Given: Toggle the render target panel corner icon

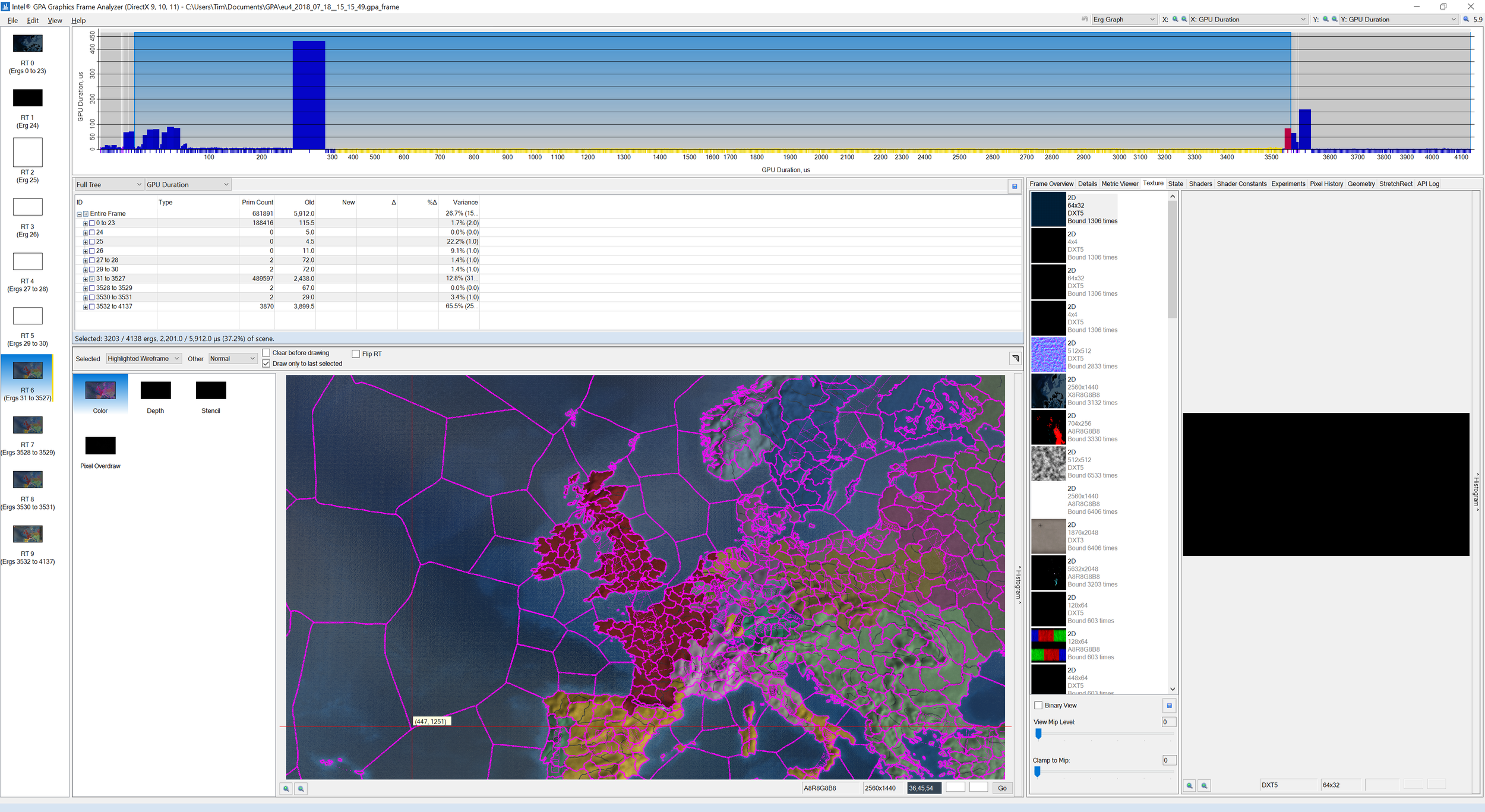Looking at the screenshot, I should (x=1015, y=358).
